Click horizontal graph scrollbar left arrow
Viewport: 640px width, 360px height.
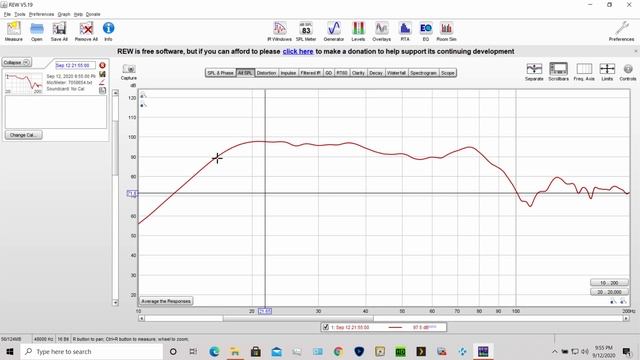142,318
